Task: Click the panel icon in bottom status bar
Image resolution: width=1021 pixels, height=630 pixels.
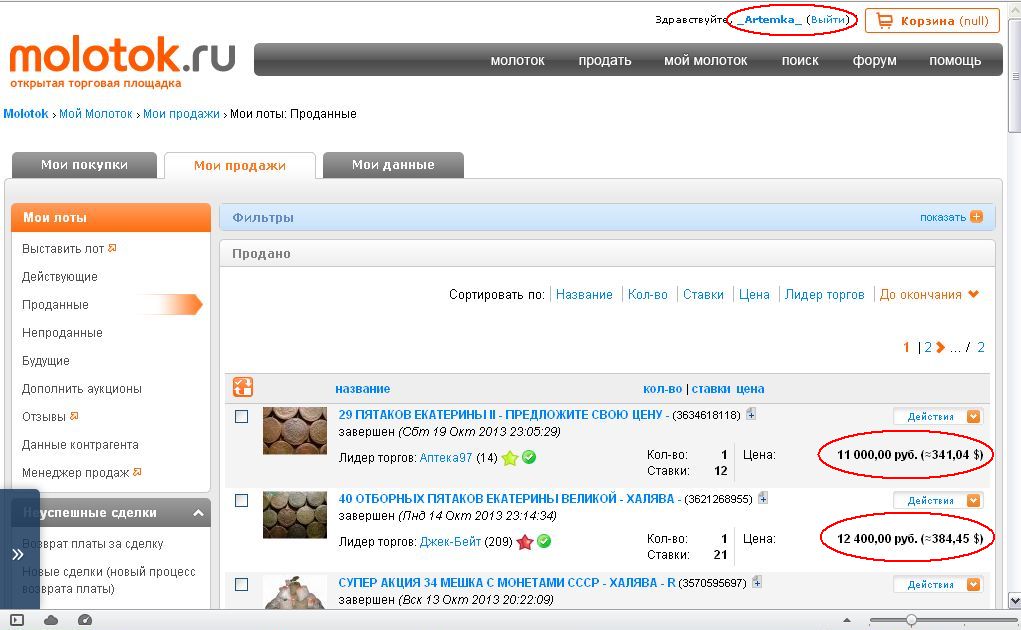Action: pyautogui.click(x=17, y=620)
